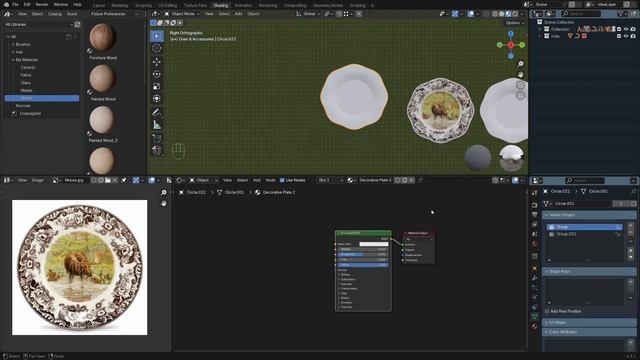Open the Object Data properties tab icon

[535, 317]
